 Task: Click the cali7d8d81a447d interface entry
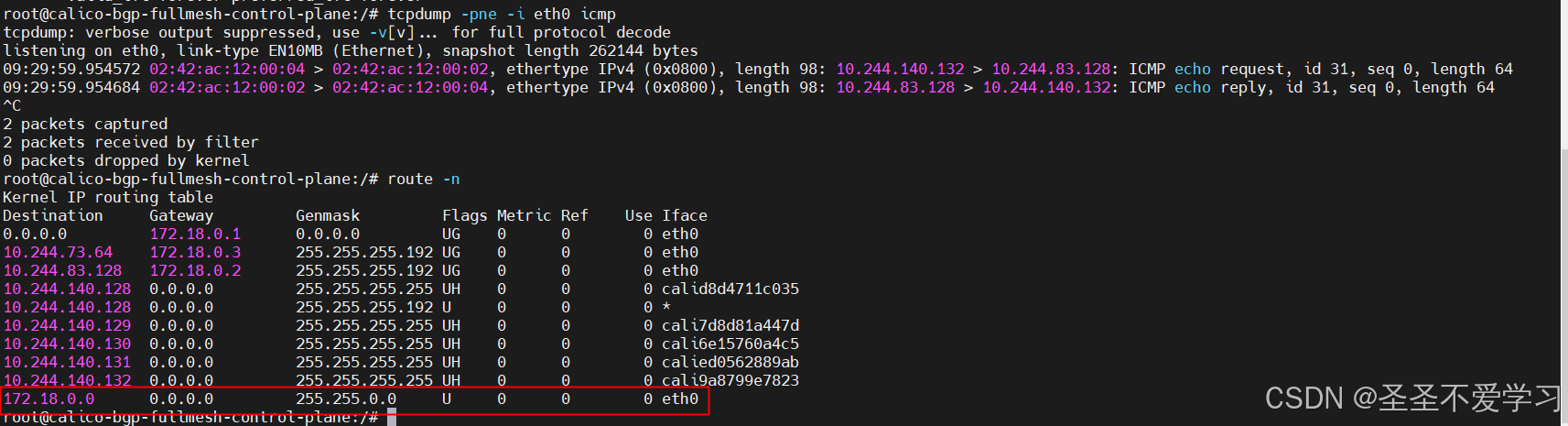(730, 325)
